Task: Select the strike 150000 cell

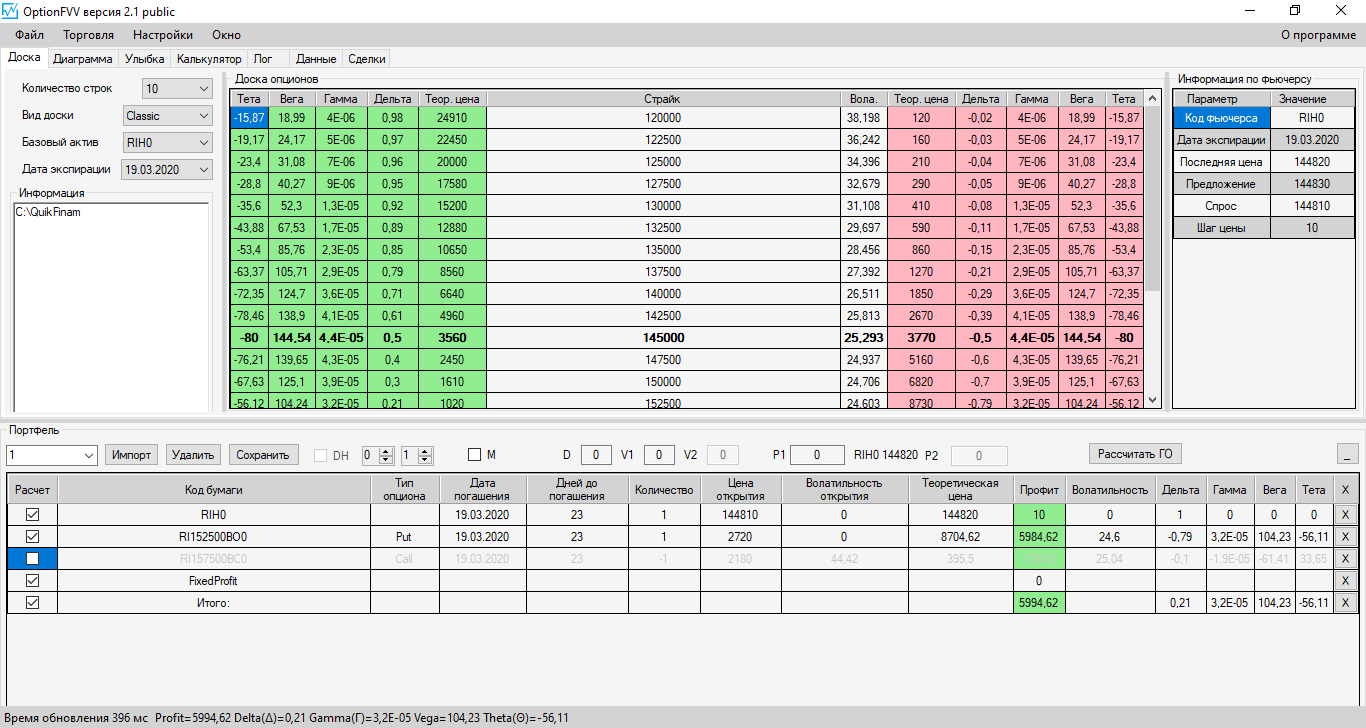Action: (662, 382)
